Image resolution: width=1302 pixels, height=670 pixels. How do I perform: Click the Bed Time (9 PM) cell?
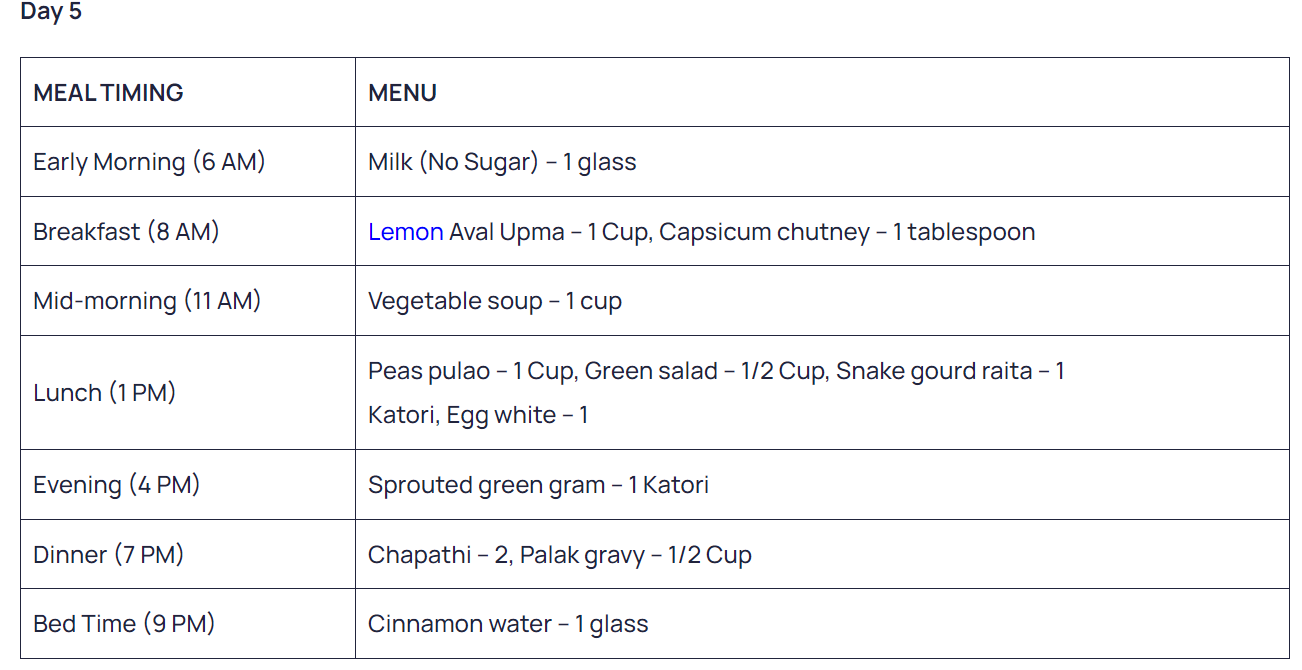(x=188, y=624)
